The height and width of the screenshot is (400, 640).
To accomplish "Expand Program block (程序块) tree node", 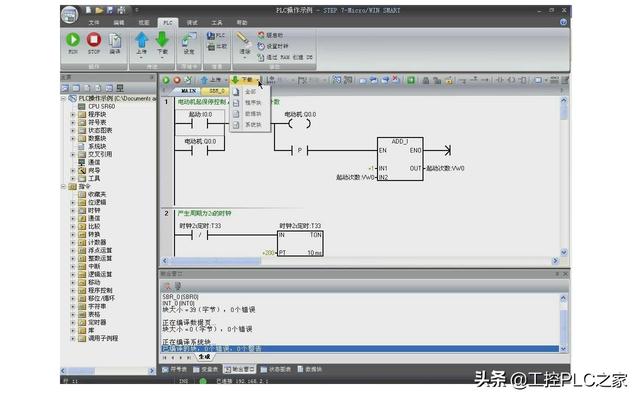I will point(73,115).
